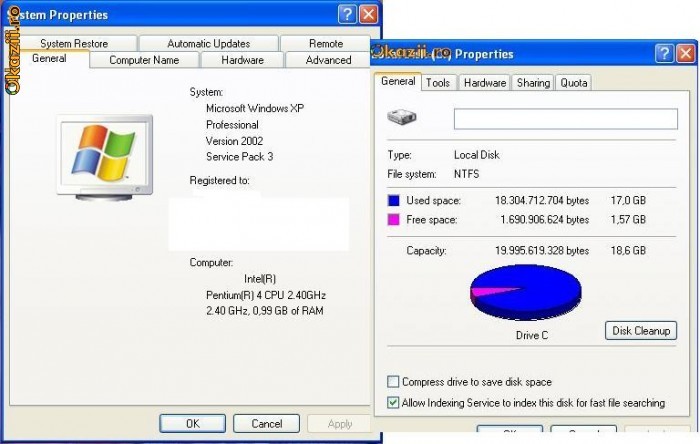Launch Disk Cleanup
This screenshot has width=700, height=444.
[641, 331]
